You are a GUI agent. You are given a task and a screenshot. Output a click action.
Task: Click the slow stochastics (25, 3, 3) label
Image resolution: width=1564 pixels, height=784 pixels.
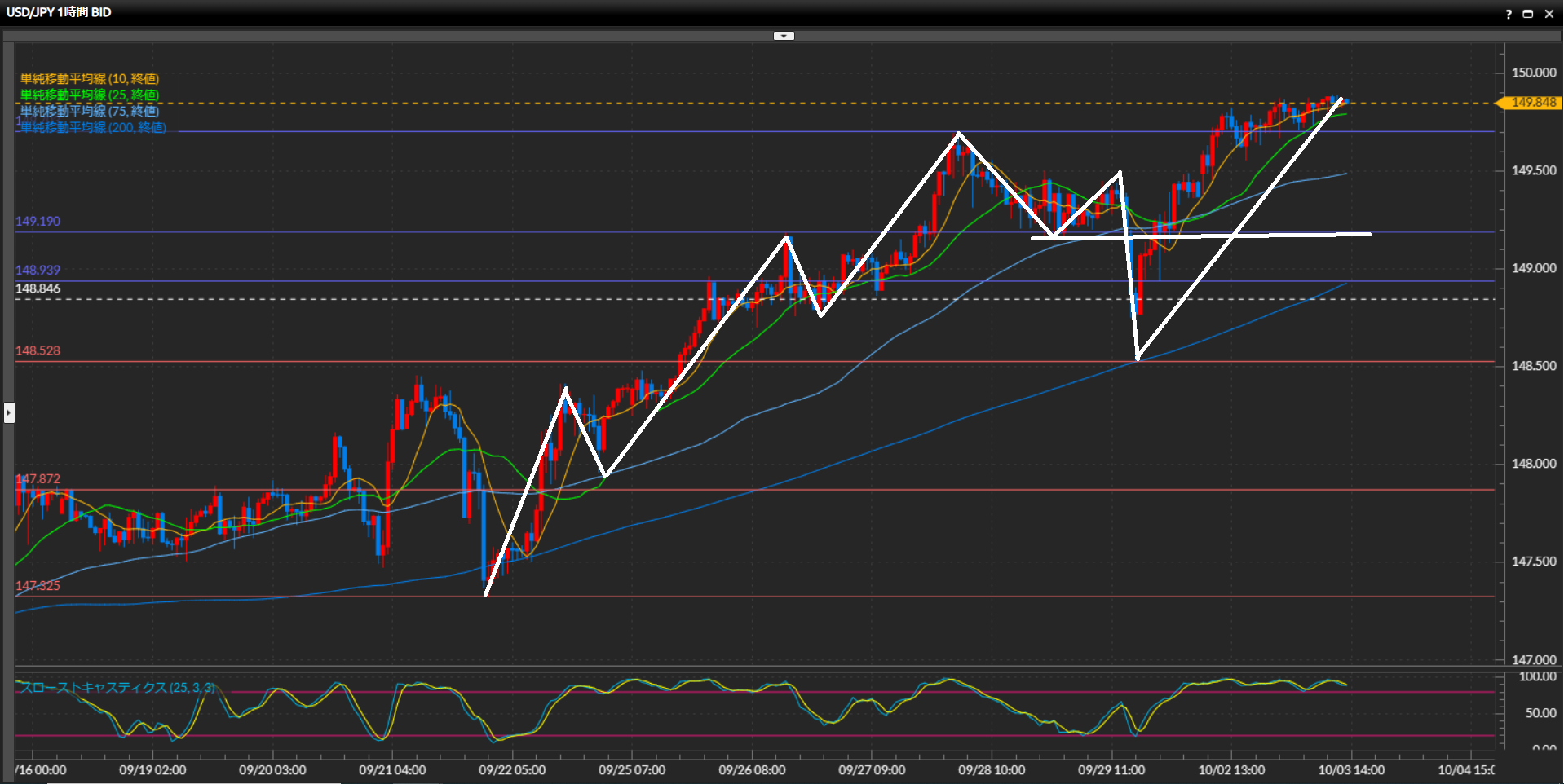click(117, 688)
